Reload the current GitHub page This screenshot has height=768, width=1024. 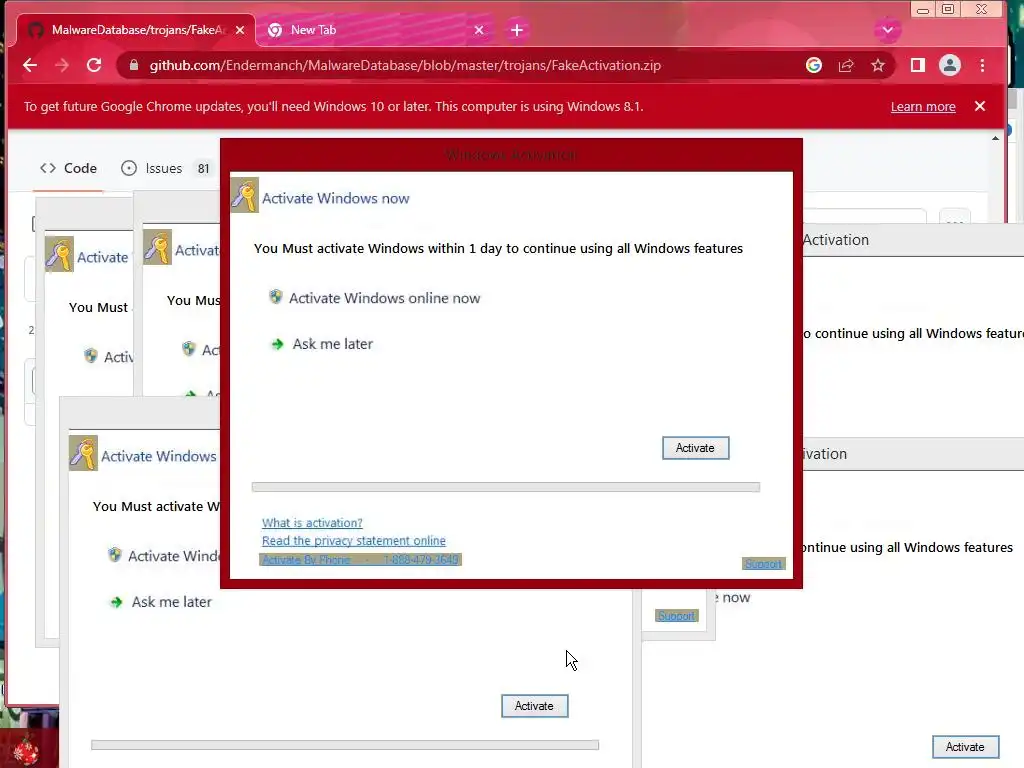(94, 65)
